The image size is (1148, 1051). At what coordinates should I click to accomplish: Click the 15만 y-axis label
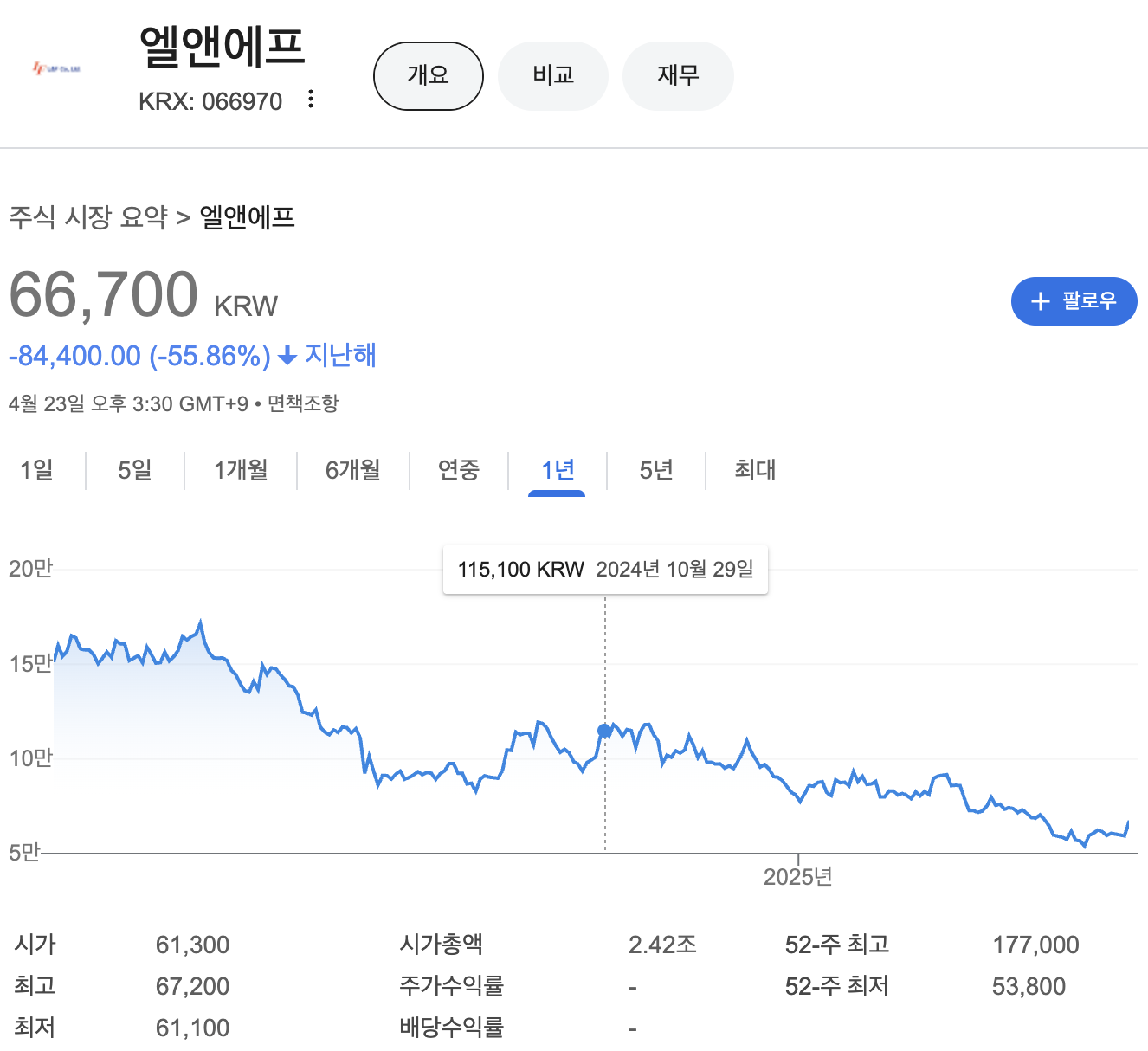click(x=30, y=664)
